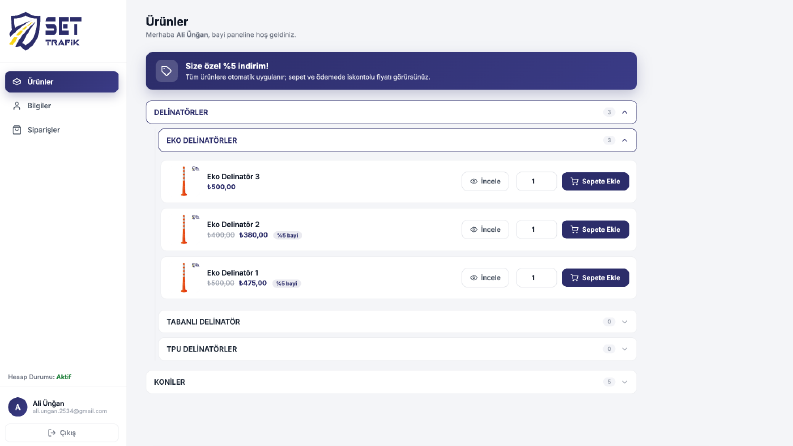The height and width of the screenshot is (446, 793).
Task: Click quantity field for Eko Delinatör 3
Action: [536, 181]
